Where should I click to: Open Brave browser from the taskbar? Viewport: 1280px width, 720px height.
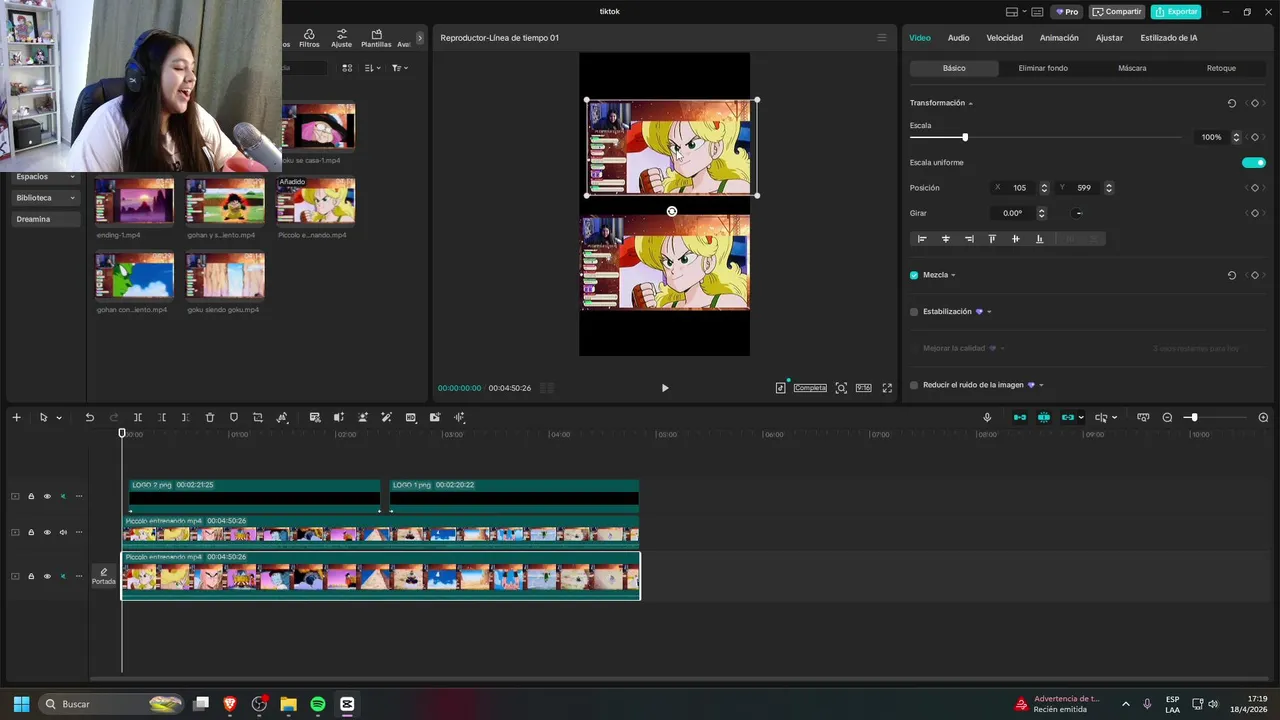click(230, 704)
